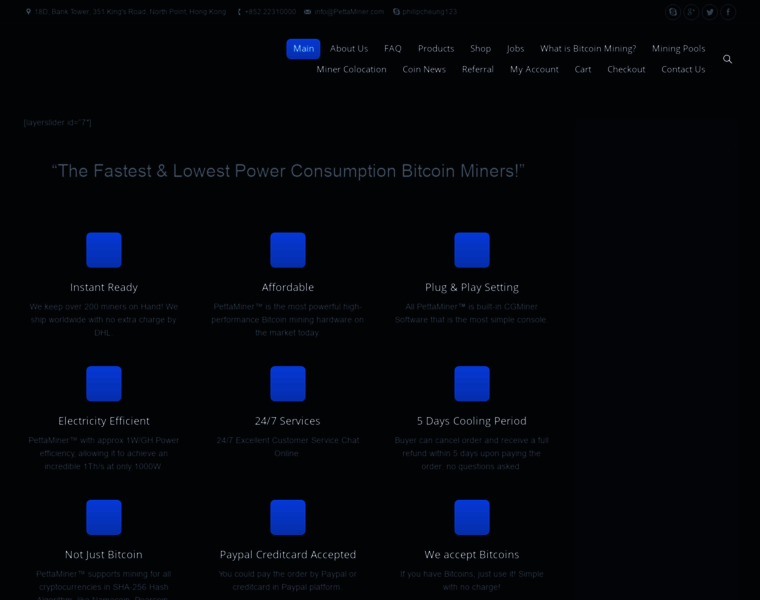
Task: Open the Products menu item
Action: coord(436,49)
